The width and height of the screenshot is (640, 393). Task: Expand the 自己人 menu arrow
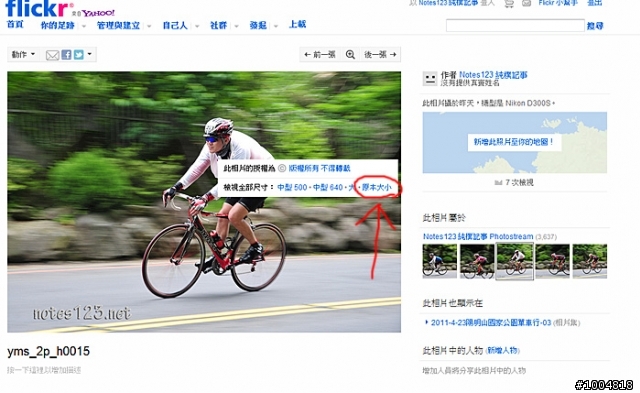197,26
